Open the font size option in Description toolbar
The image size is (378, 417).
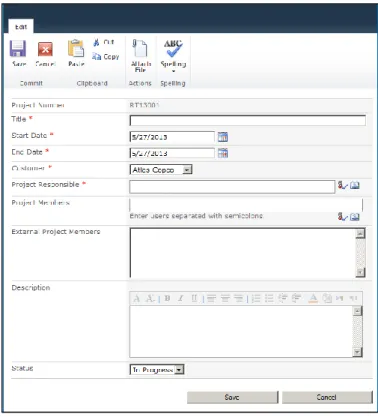[x=150, y=298]
